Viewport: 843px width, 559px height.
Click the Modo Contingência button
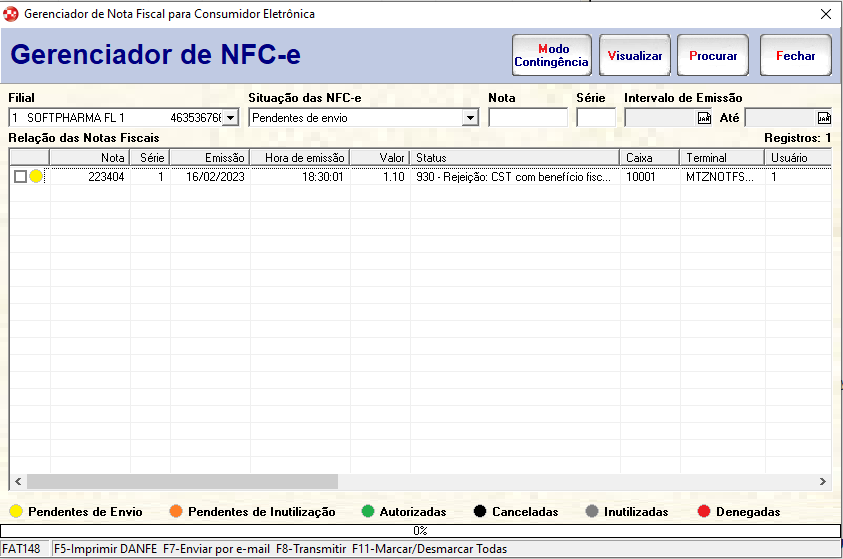point(552,55)
